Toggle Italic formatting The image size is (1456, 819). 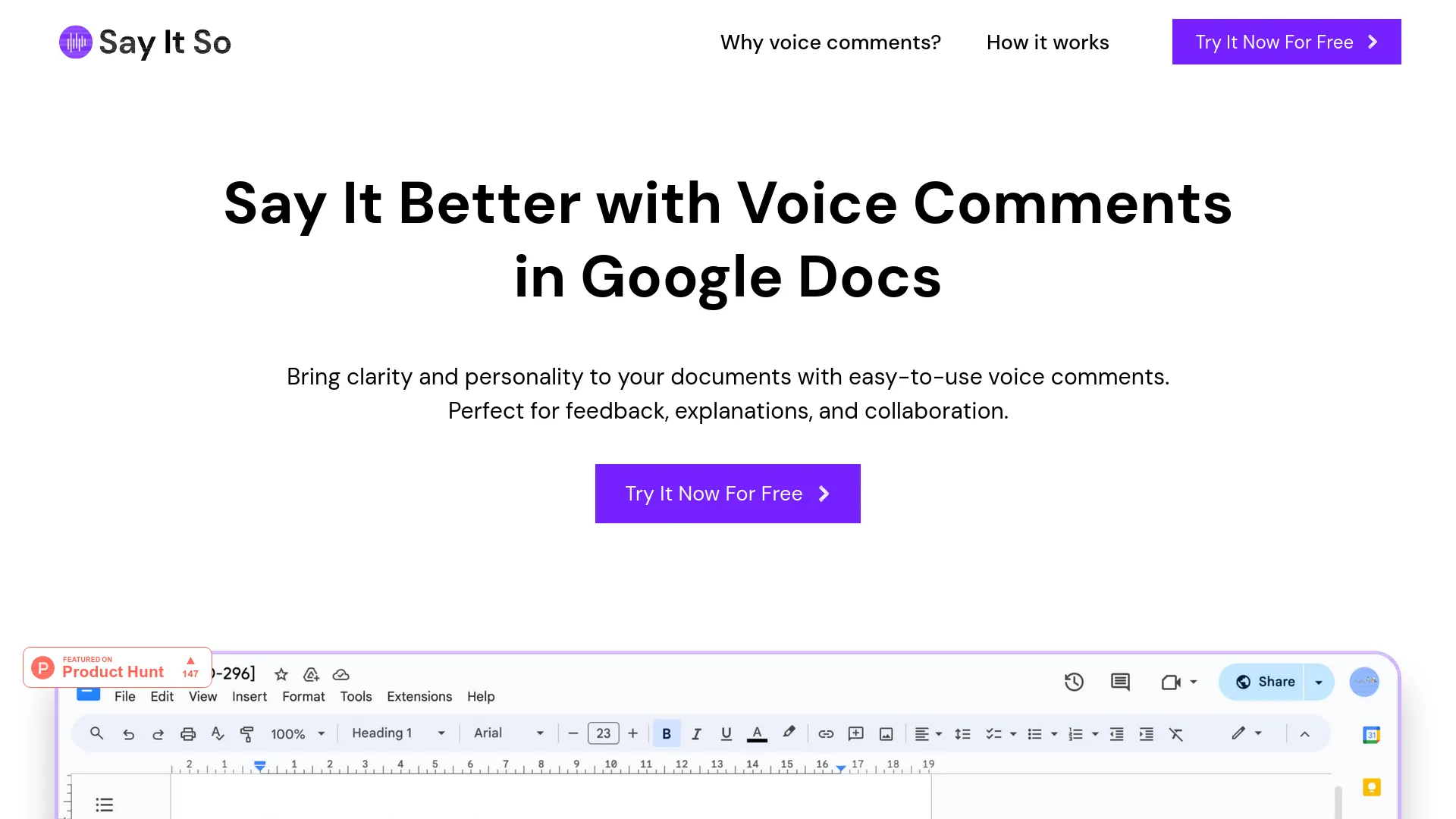(696, 733)
